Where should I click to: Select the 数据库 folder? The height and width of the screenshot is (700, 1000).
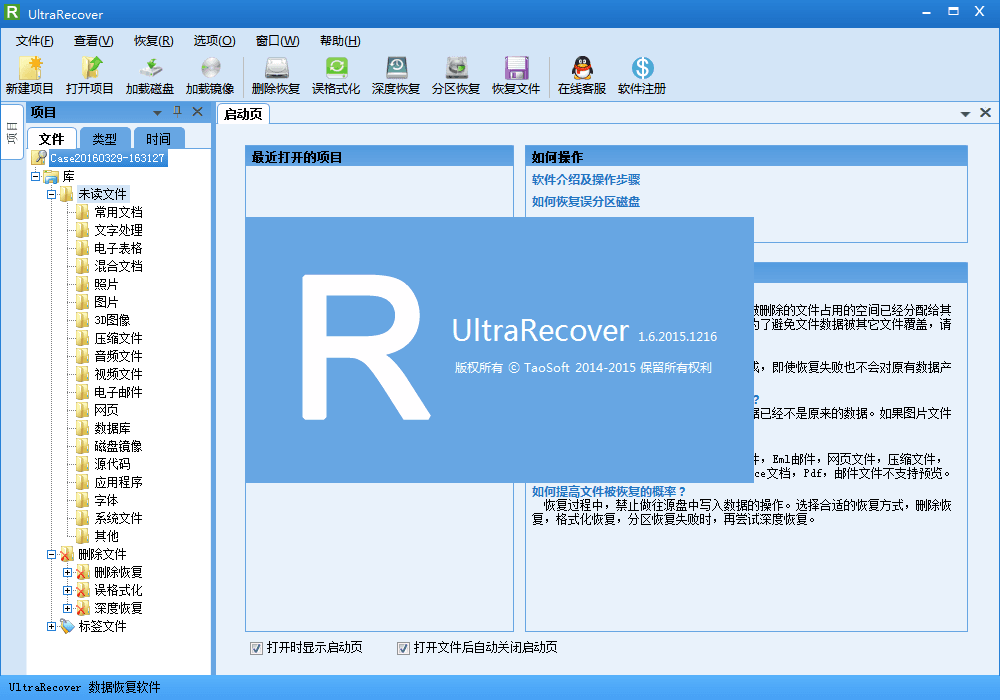pyautogui.click(x=112, y=428)
